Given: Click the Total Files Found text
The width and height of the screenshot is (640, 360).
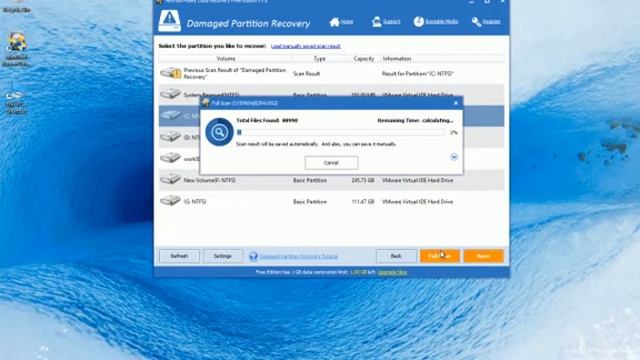Looking at the screenshot, I should point(267,120).
